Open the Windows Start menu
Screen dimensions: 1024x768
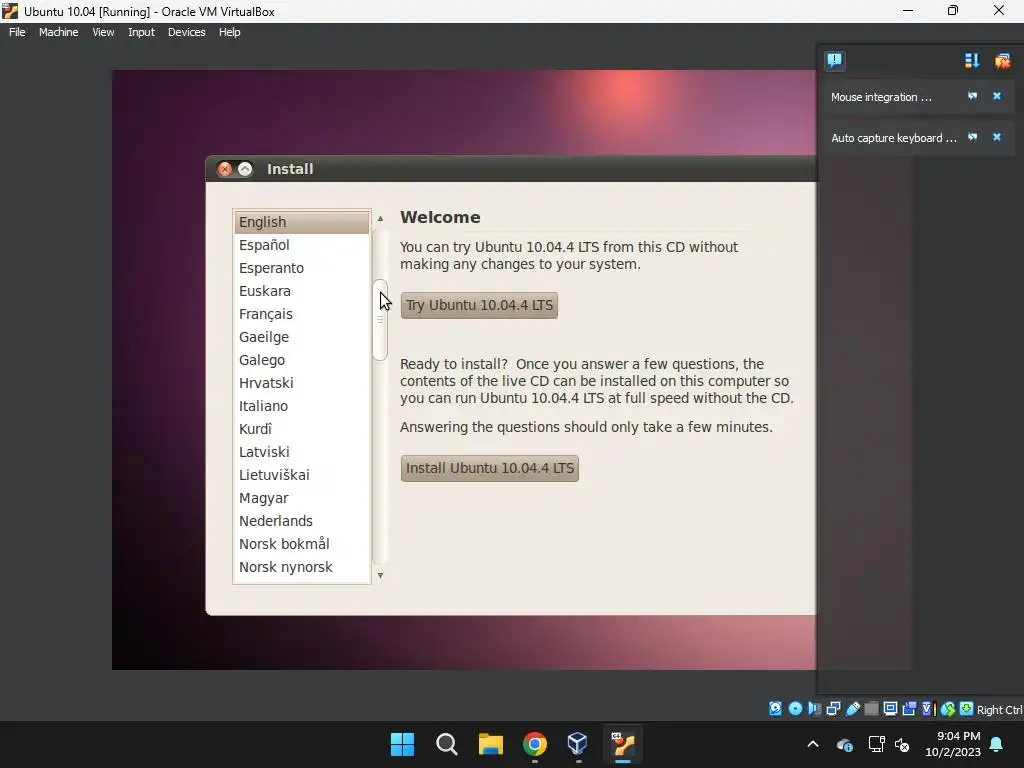(402, 744)
